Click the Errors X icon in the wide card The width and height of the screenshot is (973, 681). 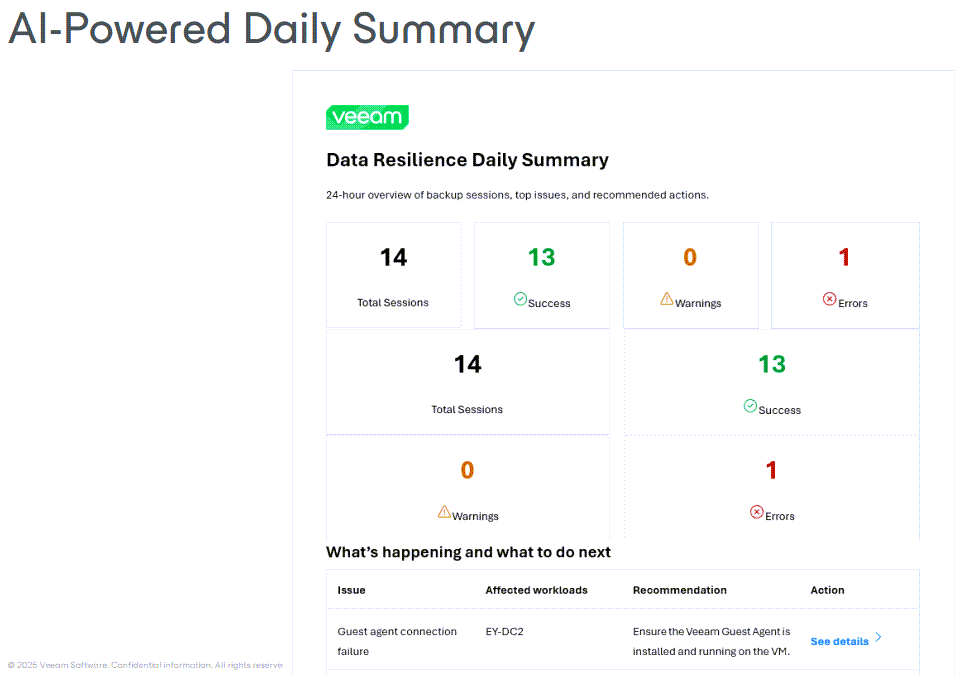point(757,512)
